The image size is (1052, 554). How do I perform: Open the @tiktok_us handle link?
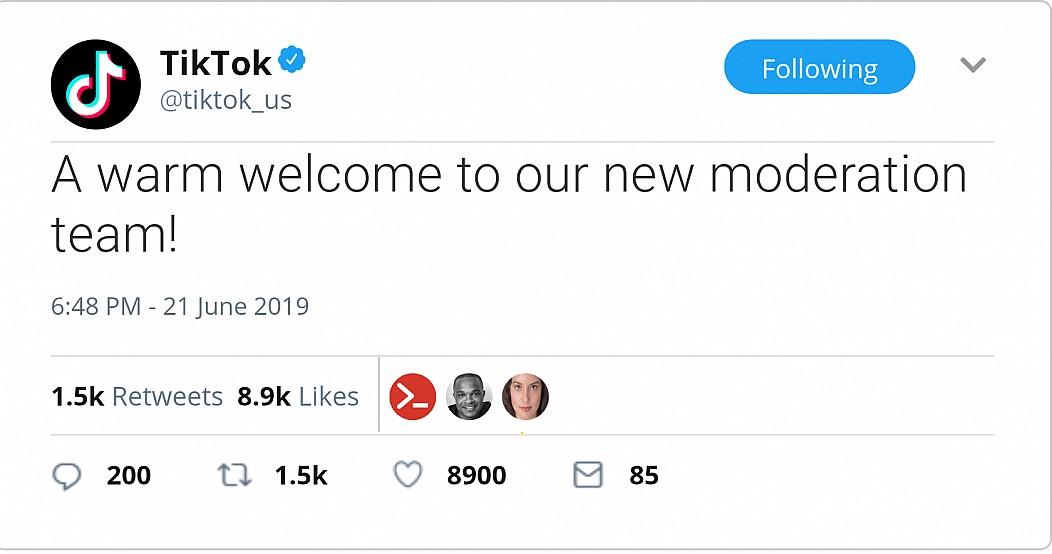pos(226,100)
